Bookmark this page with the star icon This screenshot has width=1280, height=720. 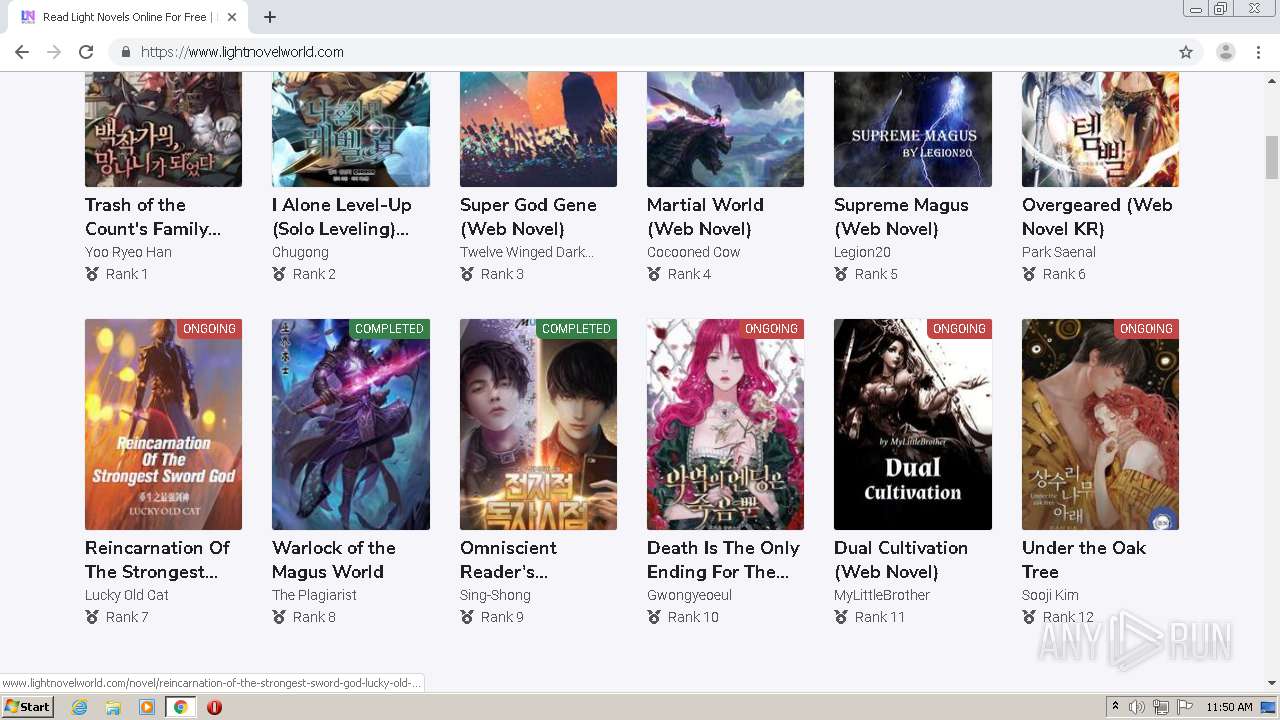point(1186,52)
